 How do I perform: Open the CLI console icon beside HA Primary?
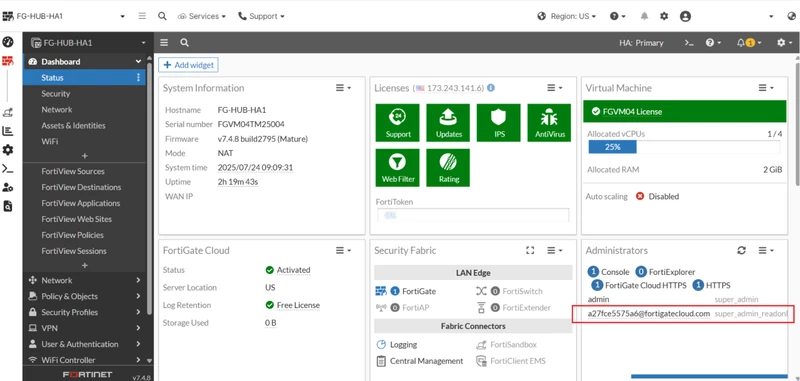[x=689, y=43]
